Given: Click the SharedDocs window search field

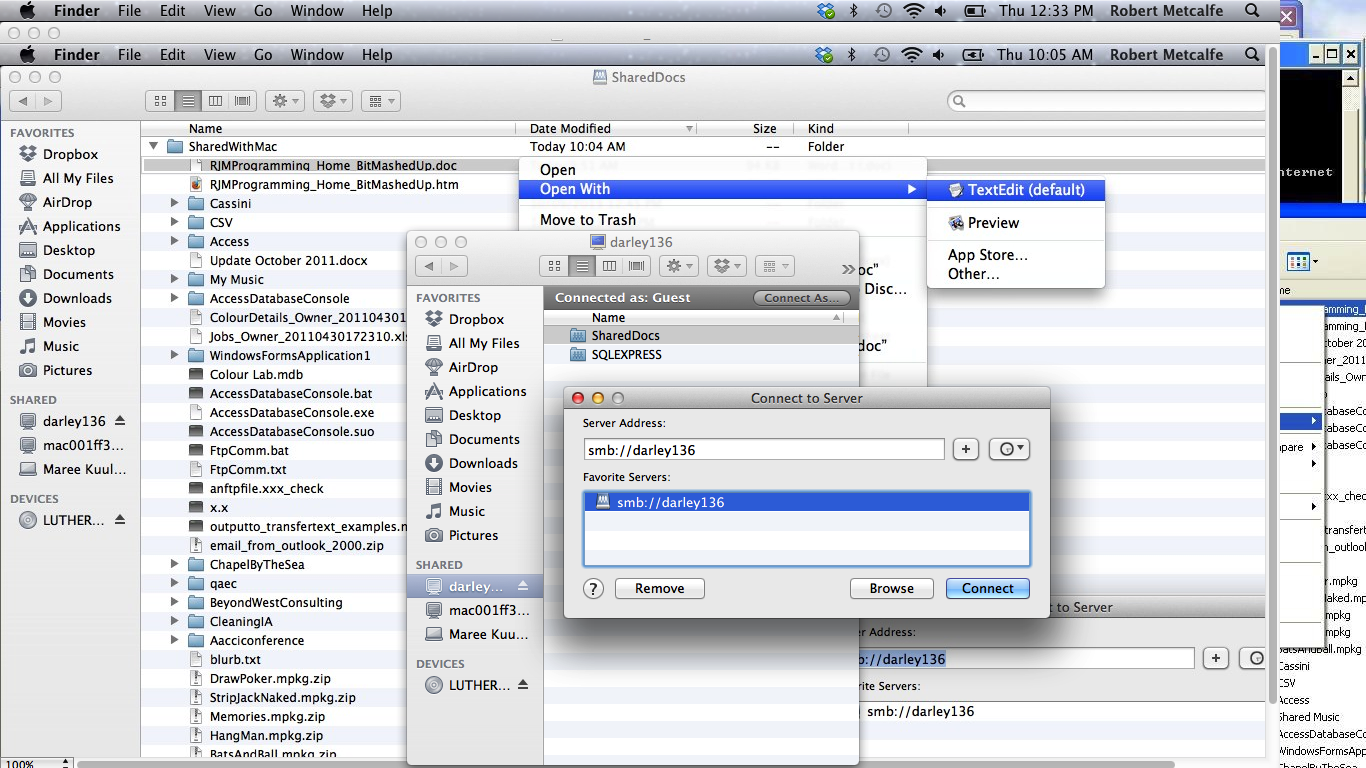Looking at the screenshot, I should 1106,101.
